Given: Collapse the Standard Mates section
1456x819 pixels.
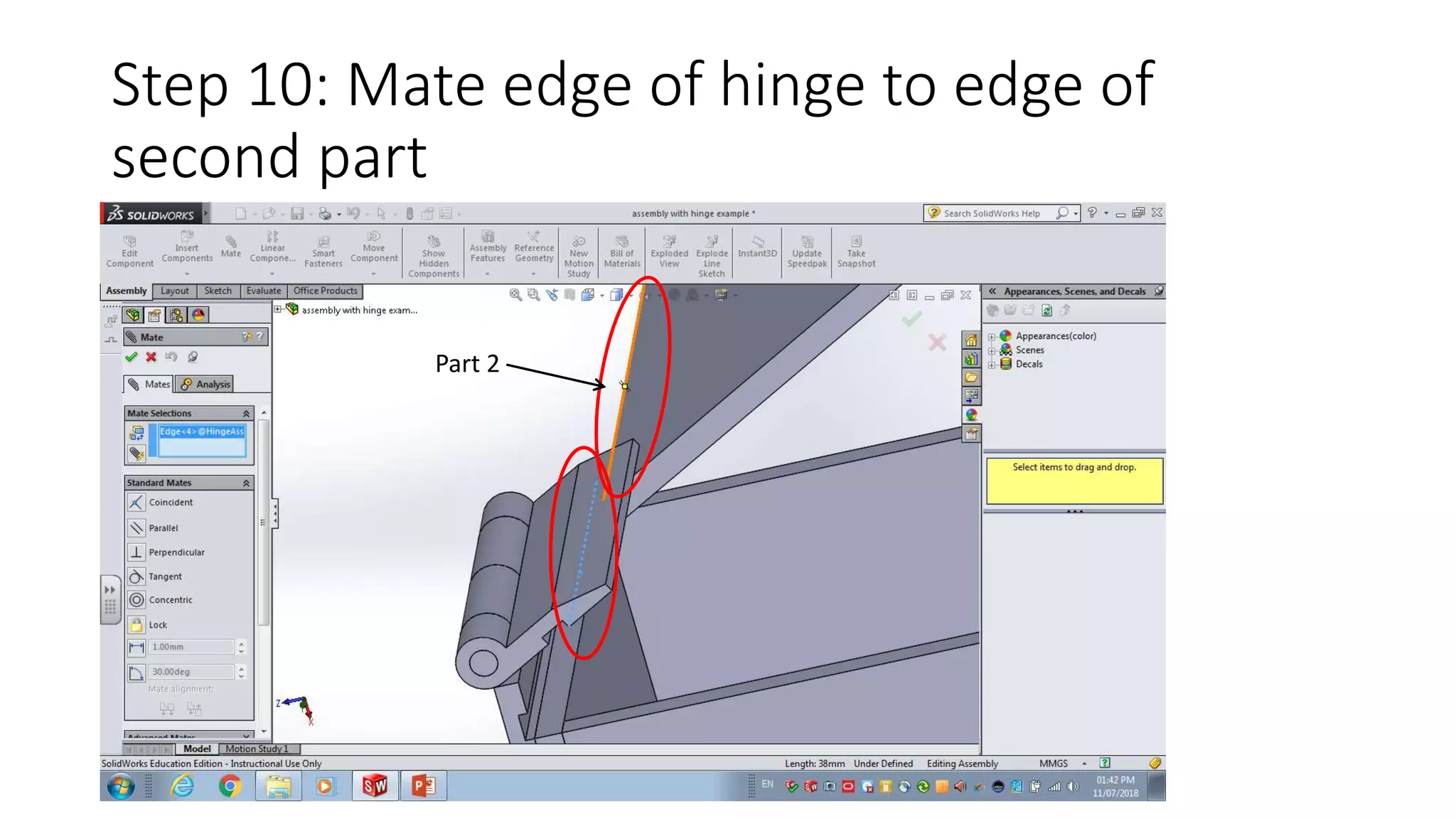Looking at the screenshot, I should [x=246, y=483].
